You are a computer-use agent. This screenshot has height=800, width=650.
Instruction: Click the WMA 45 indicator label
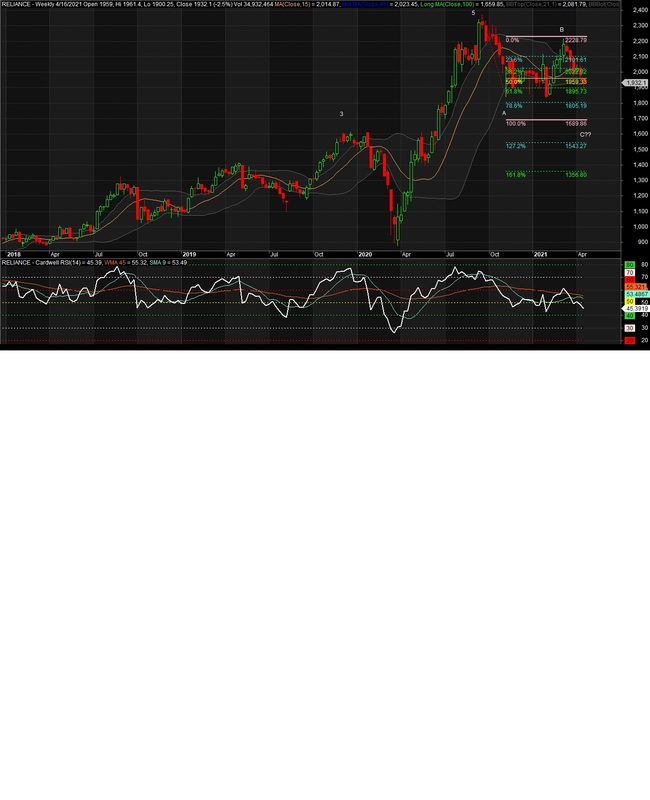(x=115, y=263)
